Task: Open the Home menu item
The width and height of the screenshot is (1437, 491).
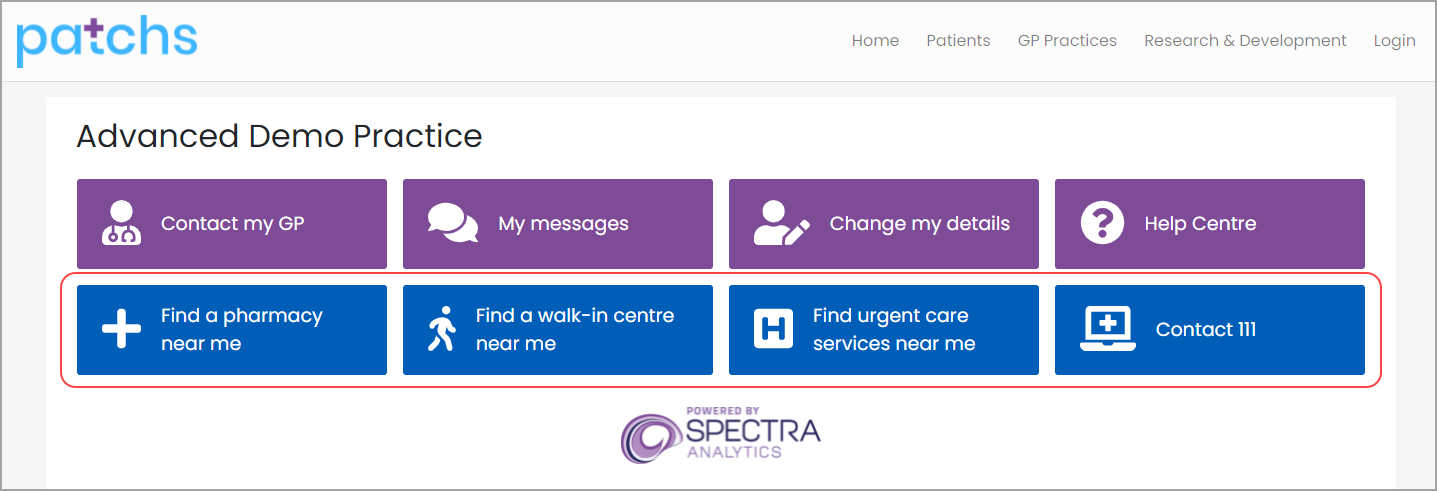Action: click(x=875, y=41)
